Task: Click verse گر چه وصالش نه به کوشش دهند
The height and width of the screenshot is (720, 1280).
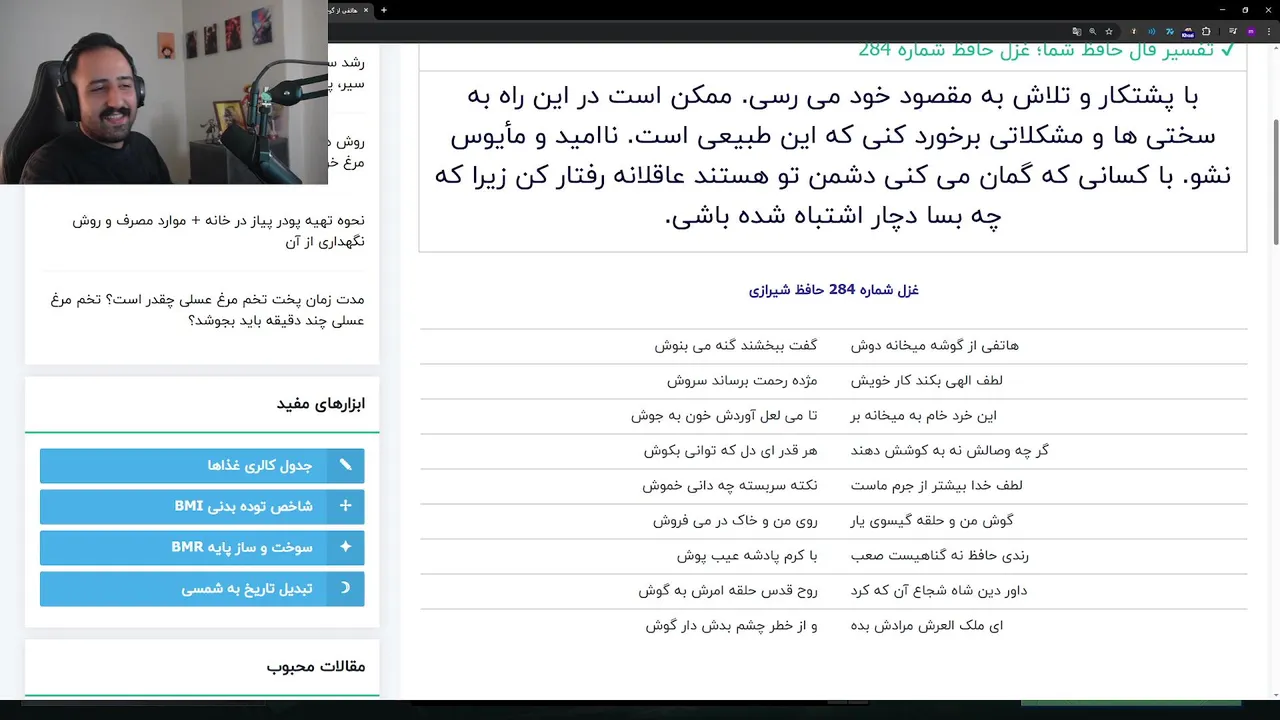Action: 949,450
